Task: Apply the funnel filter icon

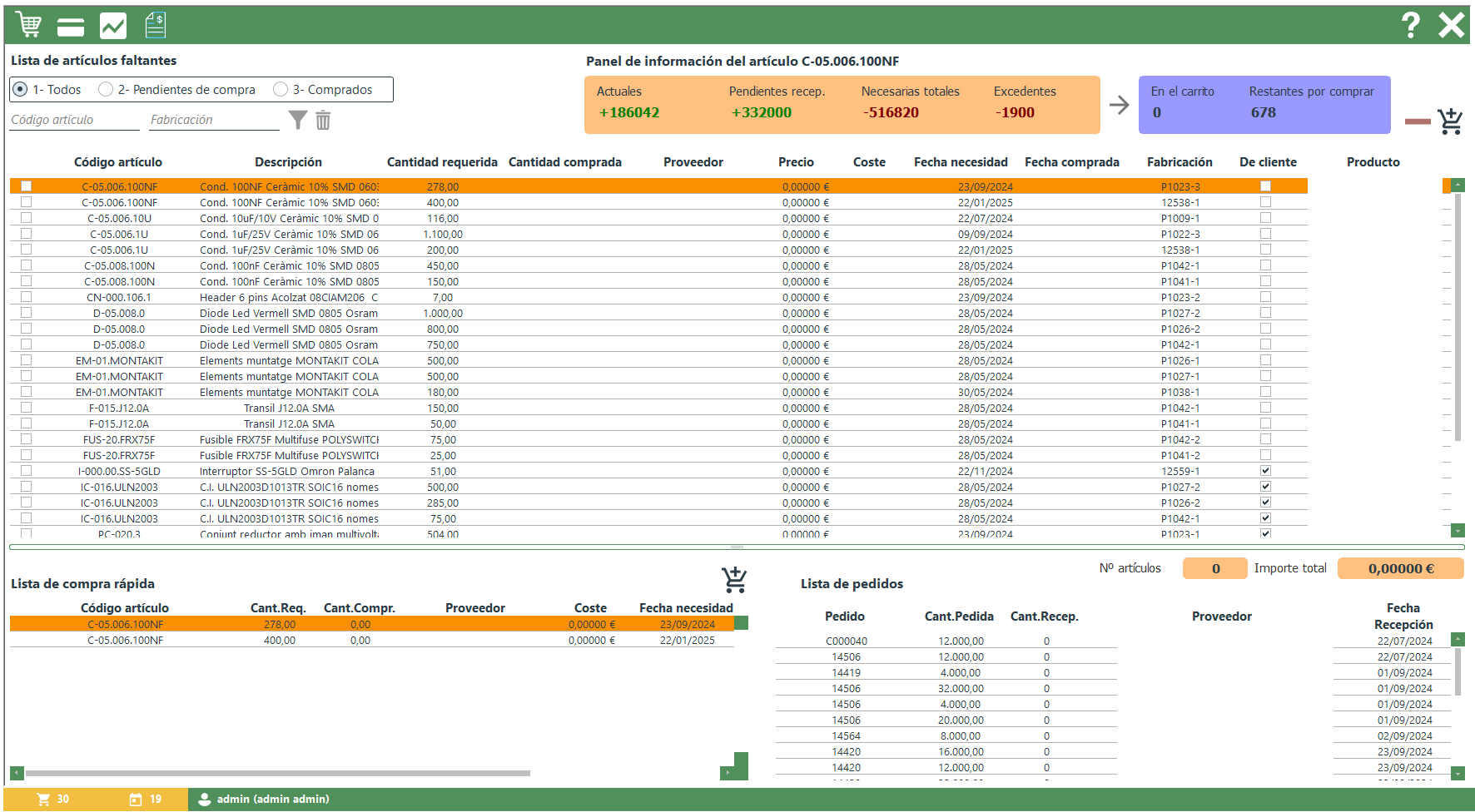Action: click(298, 121)
